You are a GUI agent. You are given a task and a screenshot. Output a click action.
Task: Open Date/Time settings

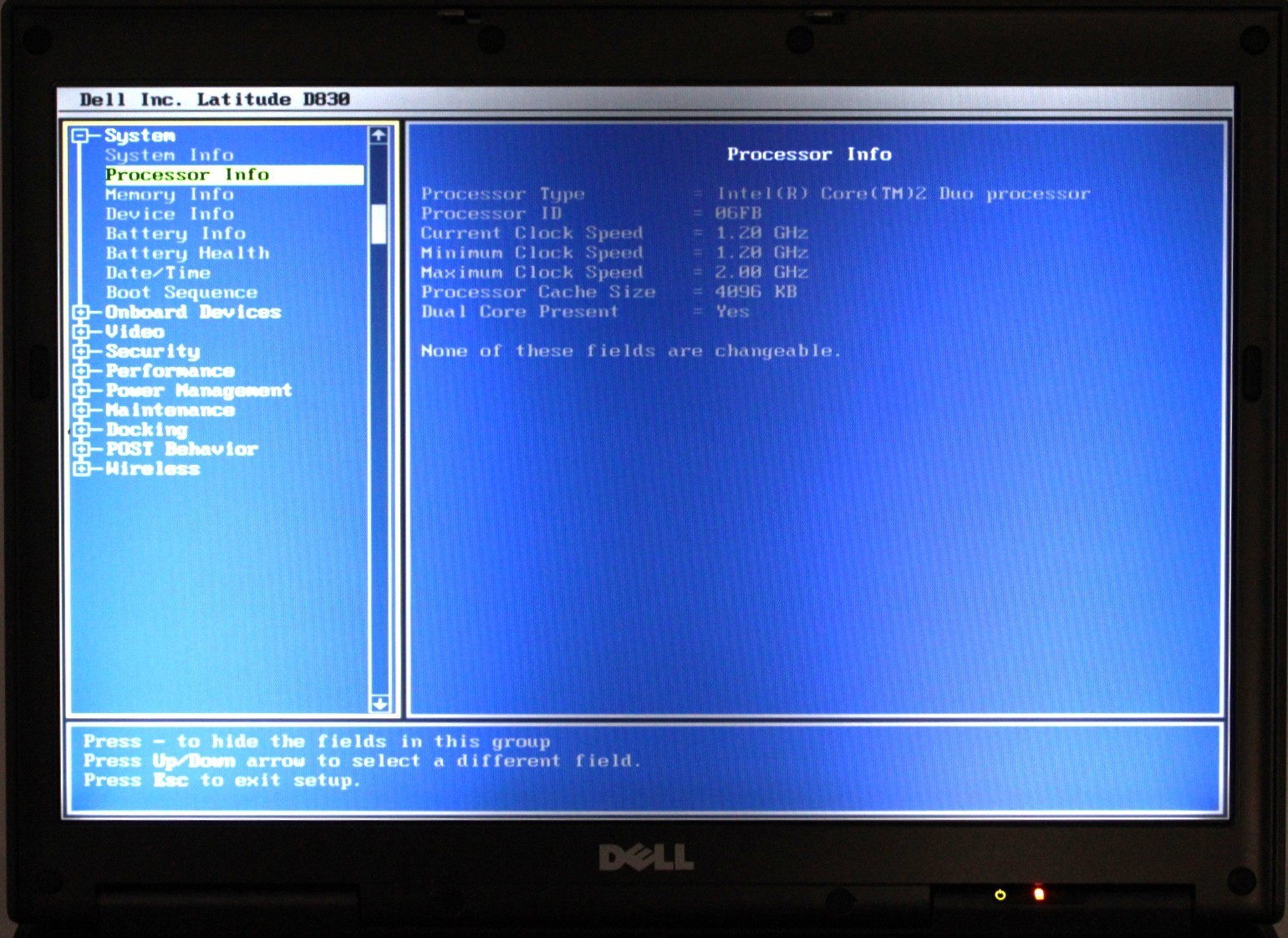click(158, 273)
